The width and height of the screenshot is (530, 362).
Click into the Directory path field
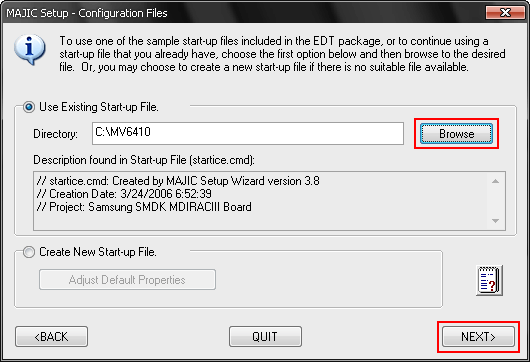point(248,134)
